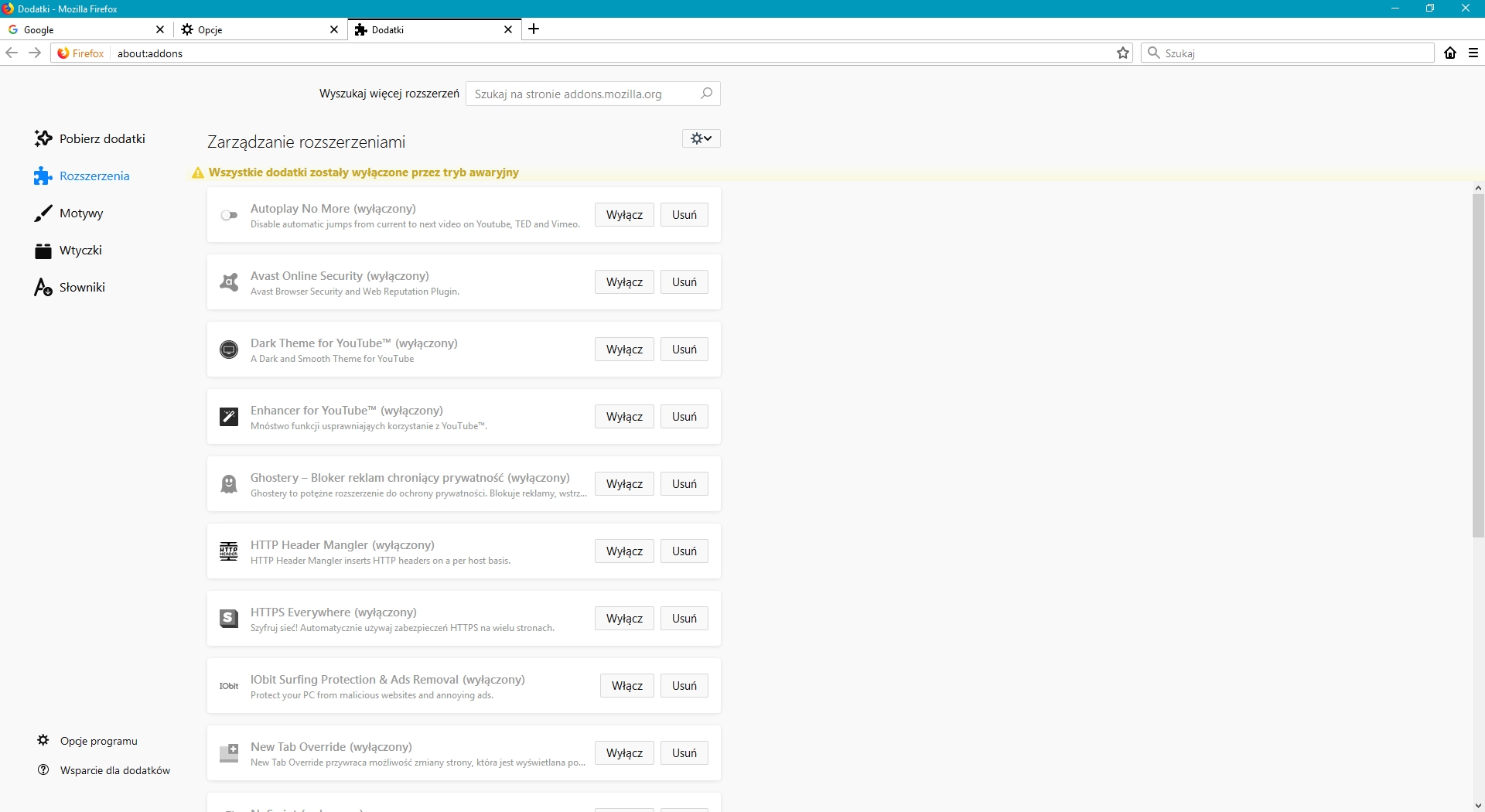Click the Autoplay No More extension icon
1485x812 pixels.
pyautogui.click(x=229, y=216)
